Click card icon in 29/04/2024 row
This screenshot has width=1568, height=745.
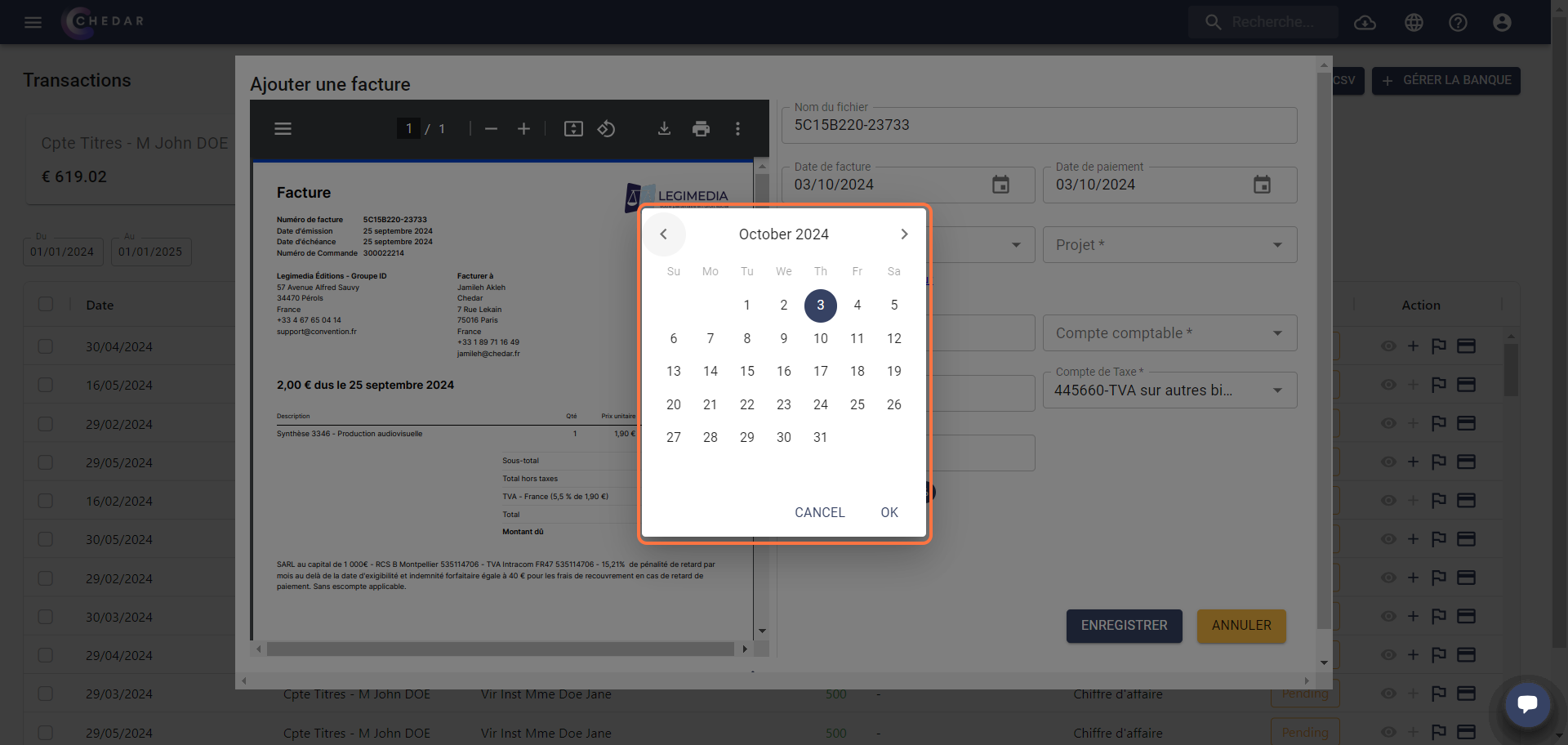point(1467,654)
